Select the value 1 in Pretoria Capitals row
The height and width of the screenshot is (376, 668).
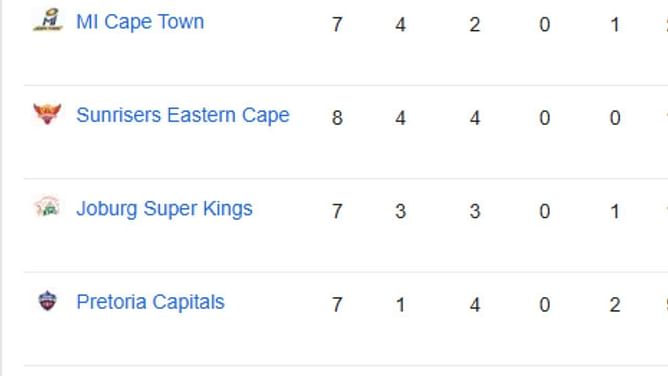pos(400,305)
